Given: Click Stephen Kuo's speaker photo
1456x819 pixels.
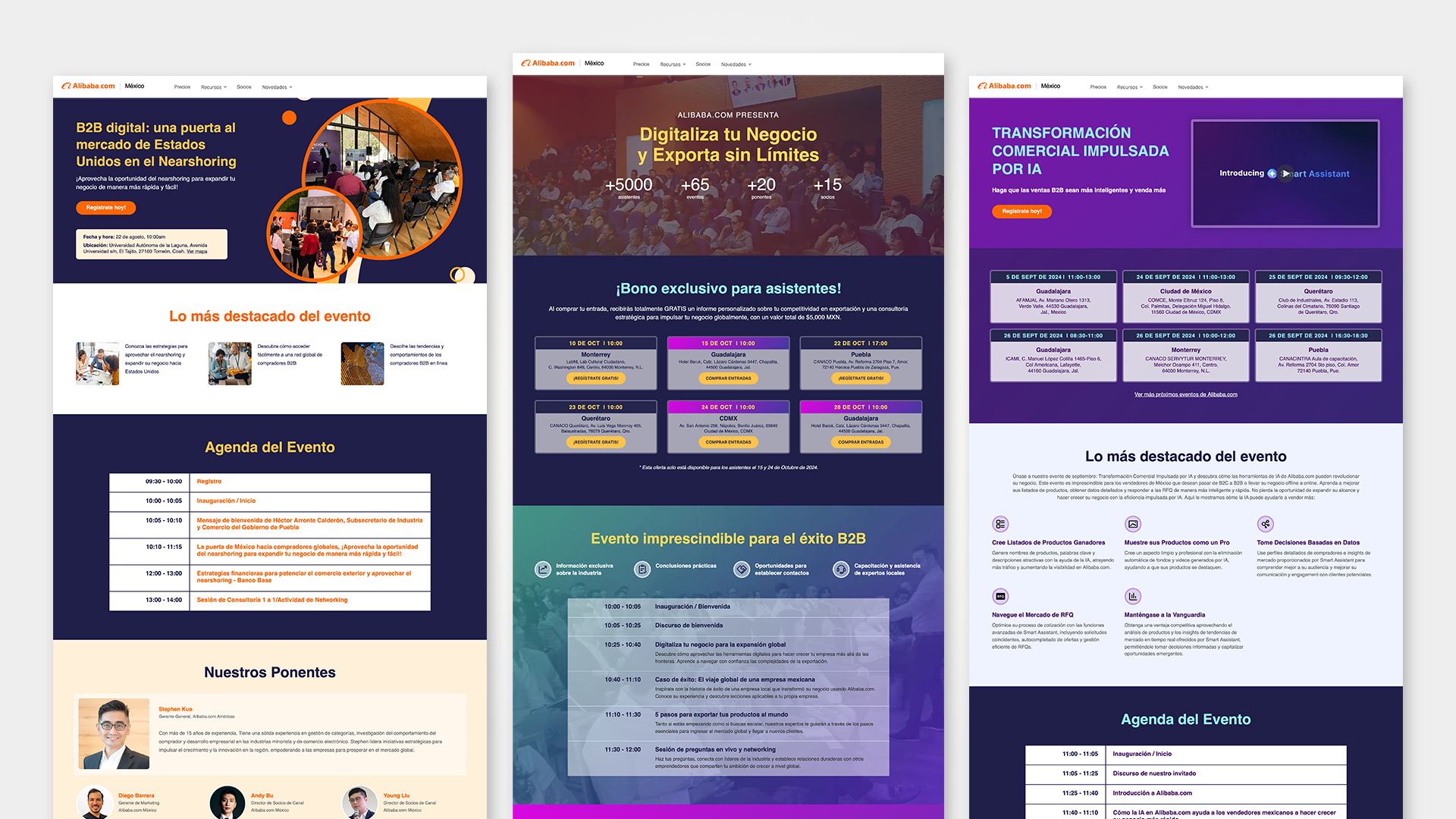Looking at the screenshot, I should point(114,733).
